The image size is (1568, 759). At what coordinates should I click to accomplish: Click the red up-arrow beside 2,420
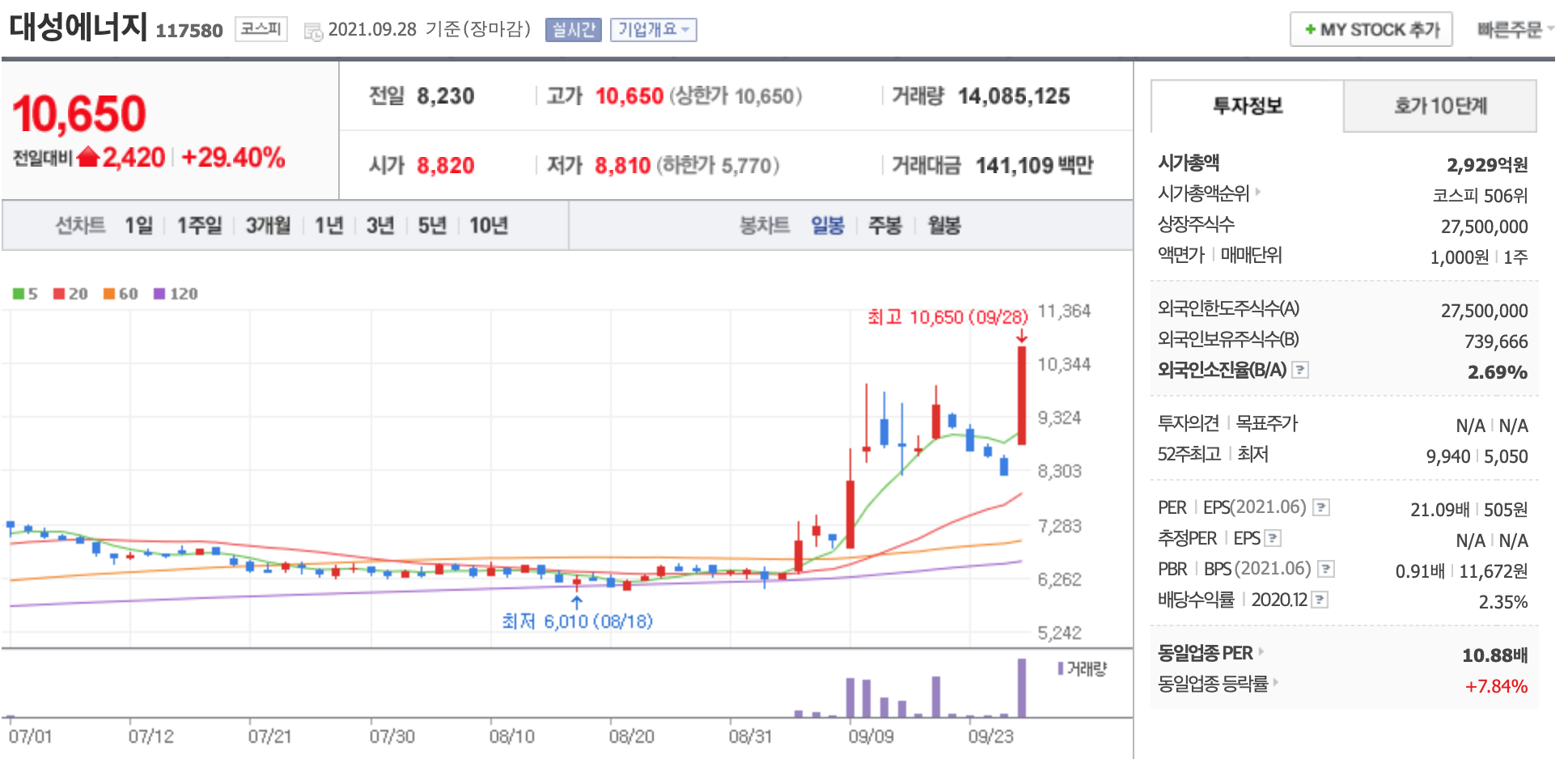[88, 157]
